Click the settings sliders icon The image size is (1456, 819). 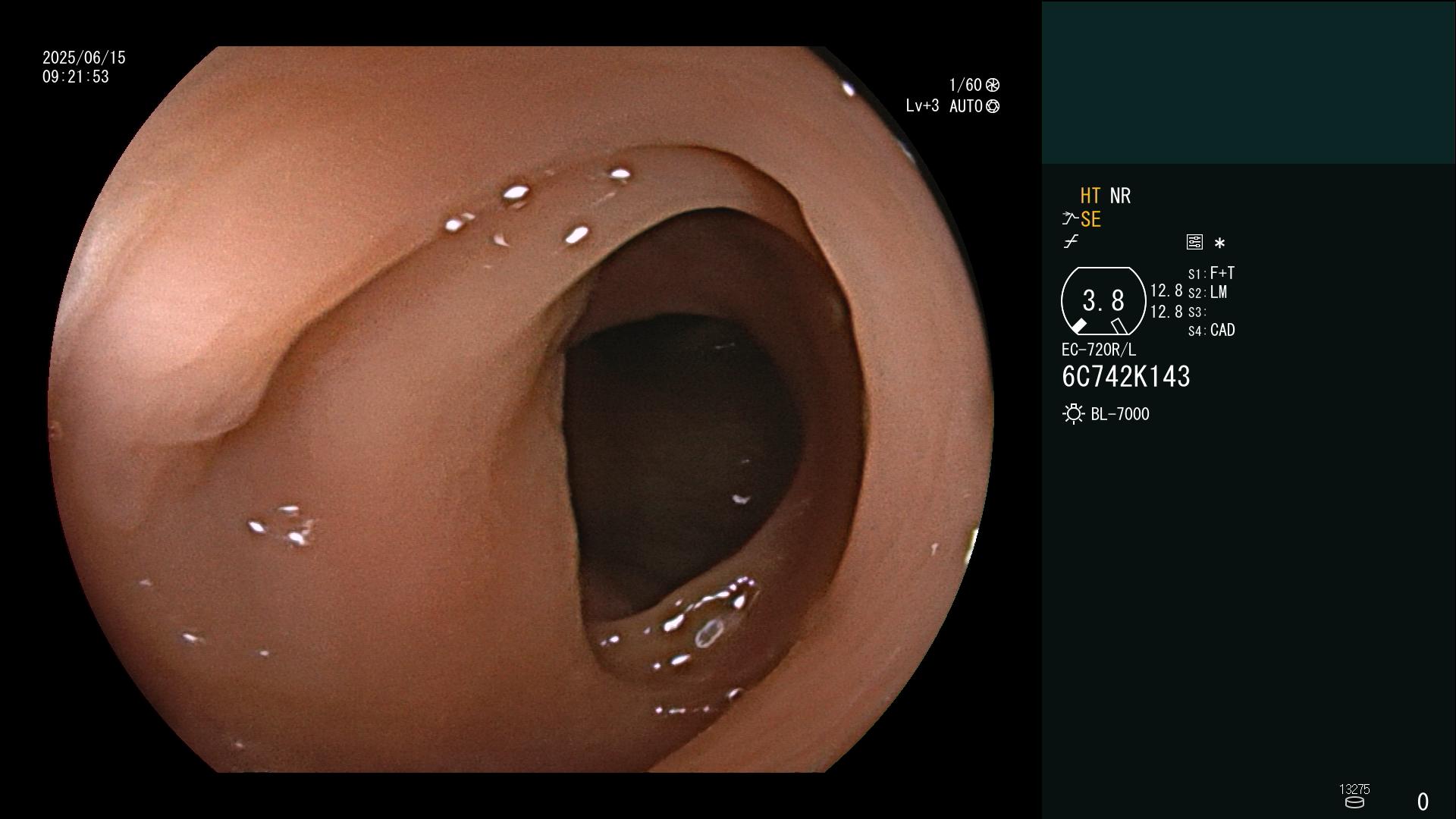[x=1194, y=242]
